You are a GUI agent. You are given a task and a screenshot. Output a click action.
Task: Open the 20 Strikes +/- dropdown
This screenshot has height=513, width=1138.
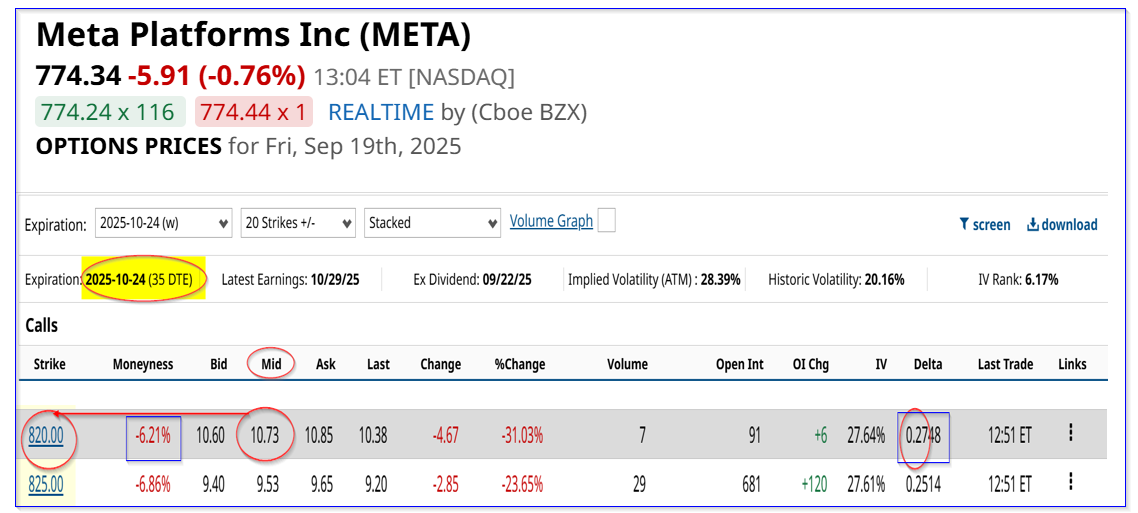[298, 223]
